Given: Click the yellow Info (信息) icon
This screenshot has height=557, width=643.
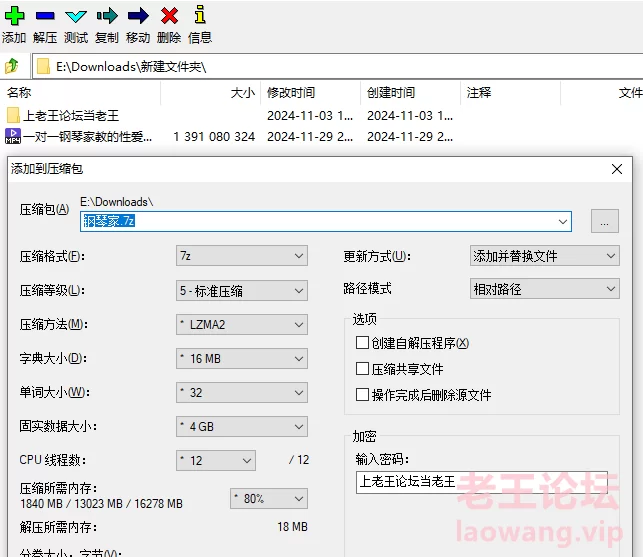Looking at the screenshot, I should (x=200, y=15).
